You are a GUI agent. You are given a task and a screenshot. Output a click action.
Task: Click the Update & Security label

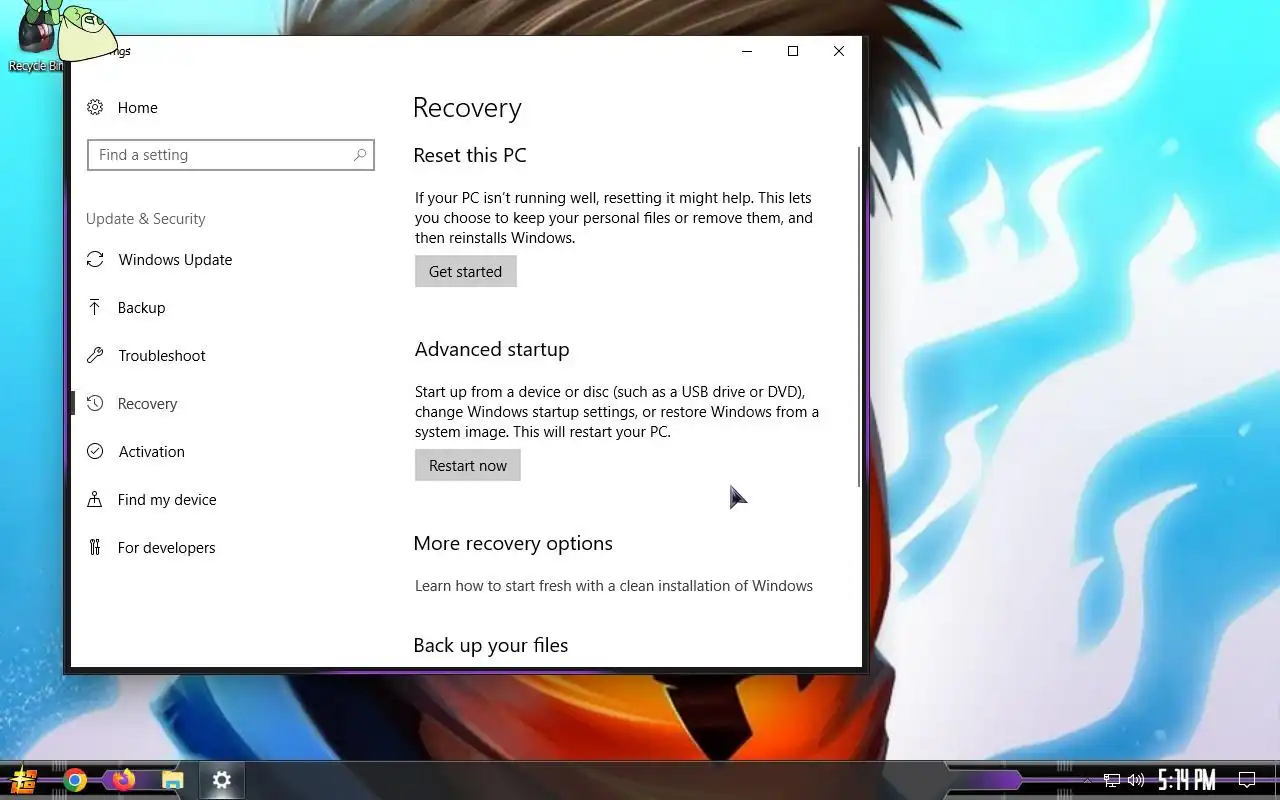(146, 219)
